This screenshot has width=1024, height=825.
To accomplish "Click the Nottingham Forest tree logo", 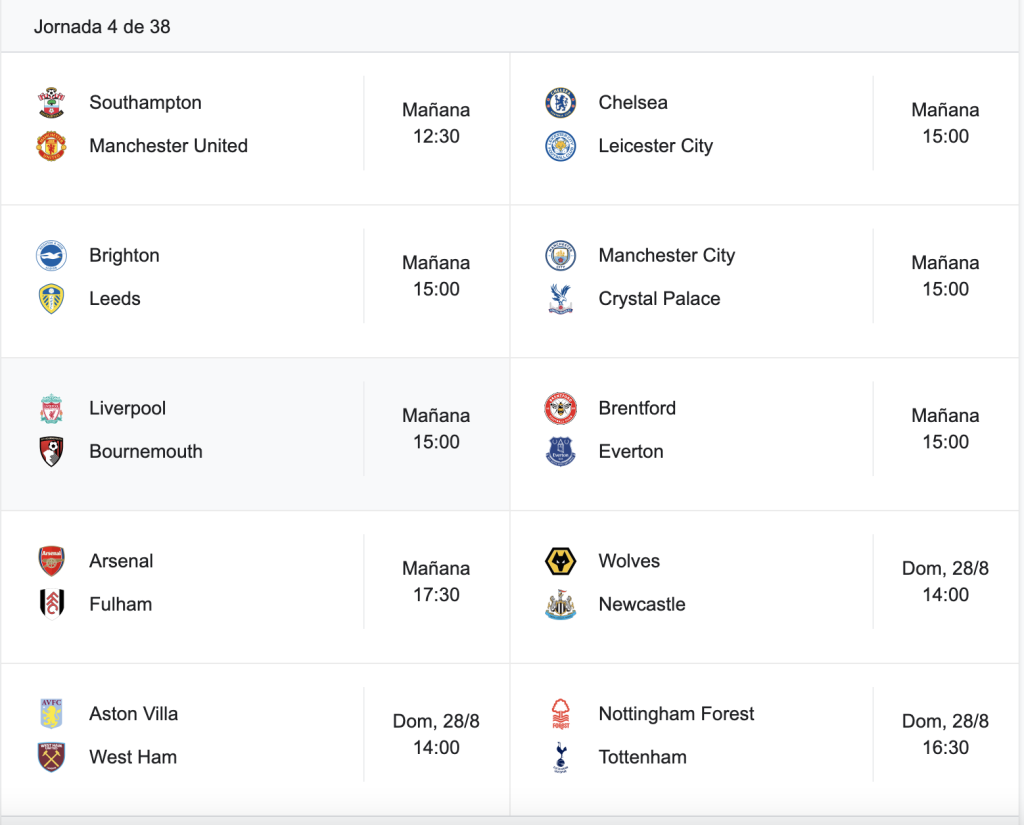I will pos(560,714).
